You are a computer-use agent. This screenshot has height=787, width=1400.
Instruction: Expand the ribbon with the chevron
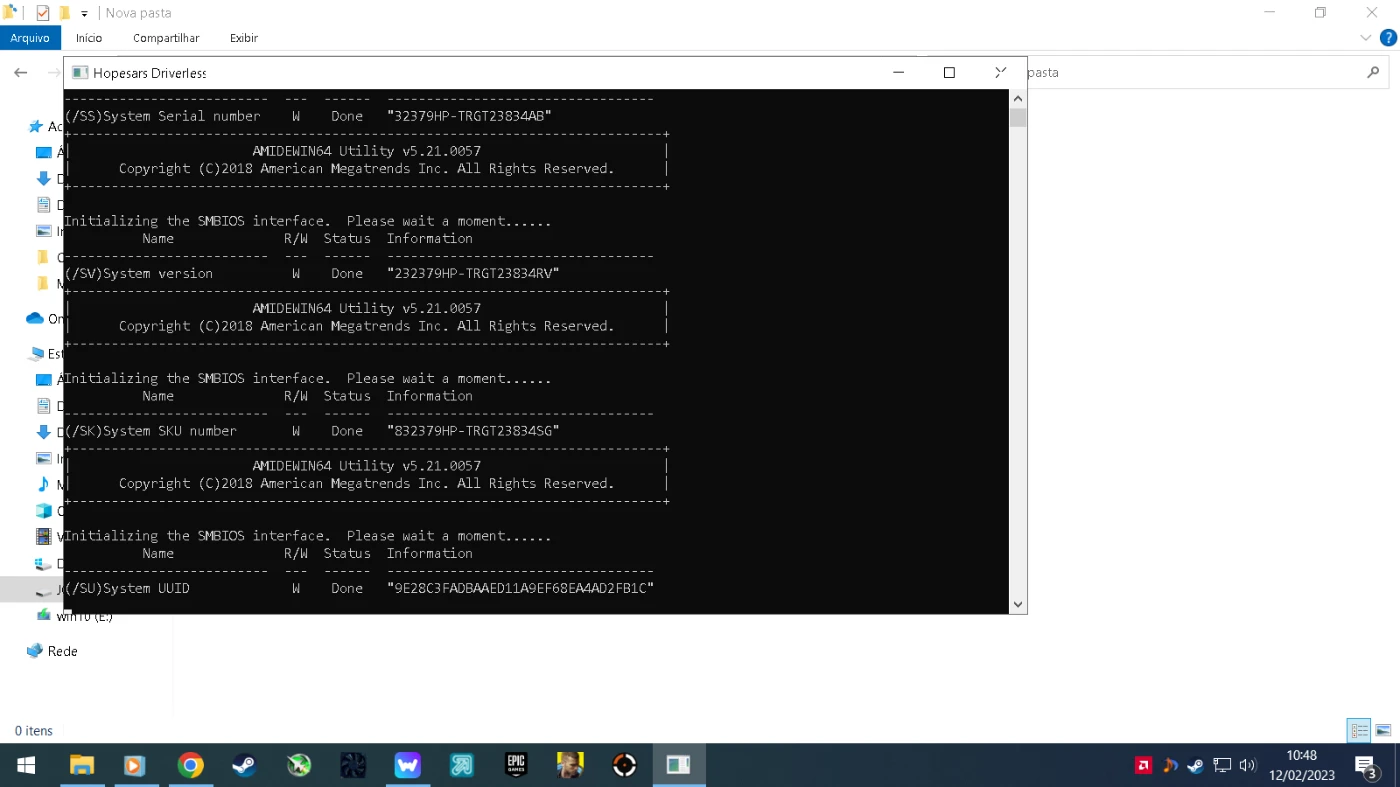(x=1366, y=38)
